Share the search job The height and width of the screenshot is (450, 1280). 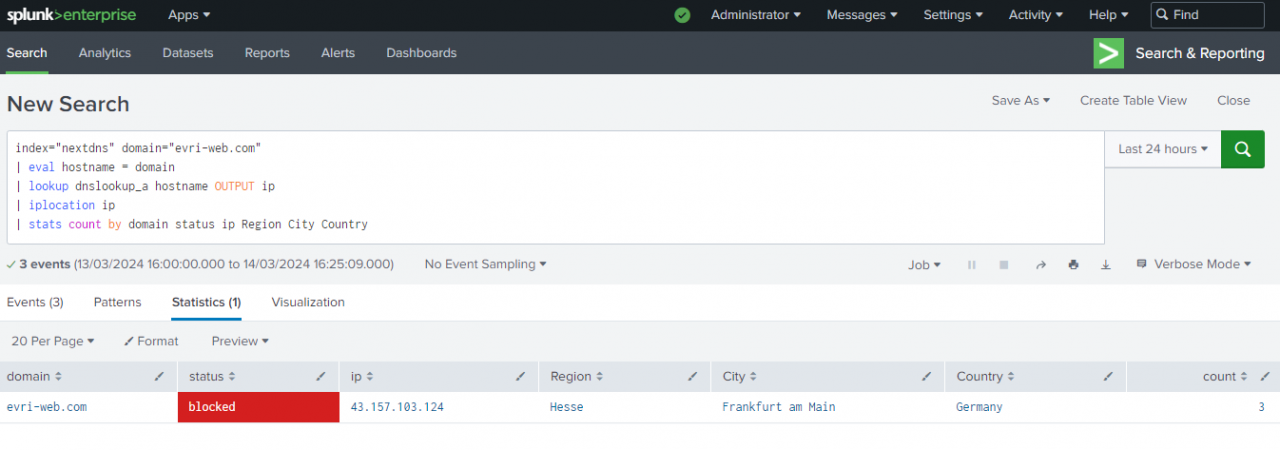click(1040, 265)
